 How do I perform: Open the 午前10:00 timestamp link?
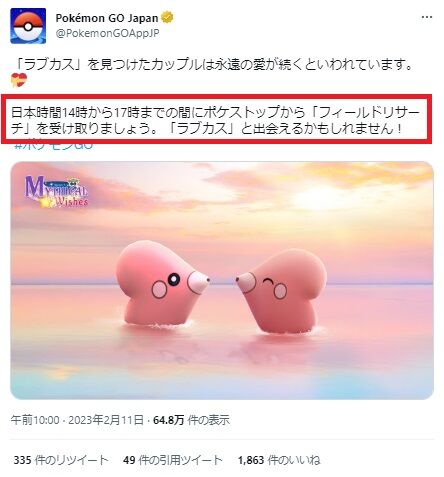coord(35,420)
